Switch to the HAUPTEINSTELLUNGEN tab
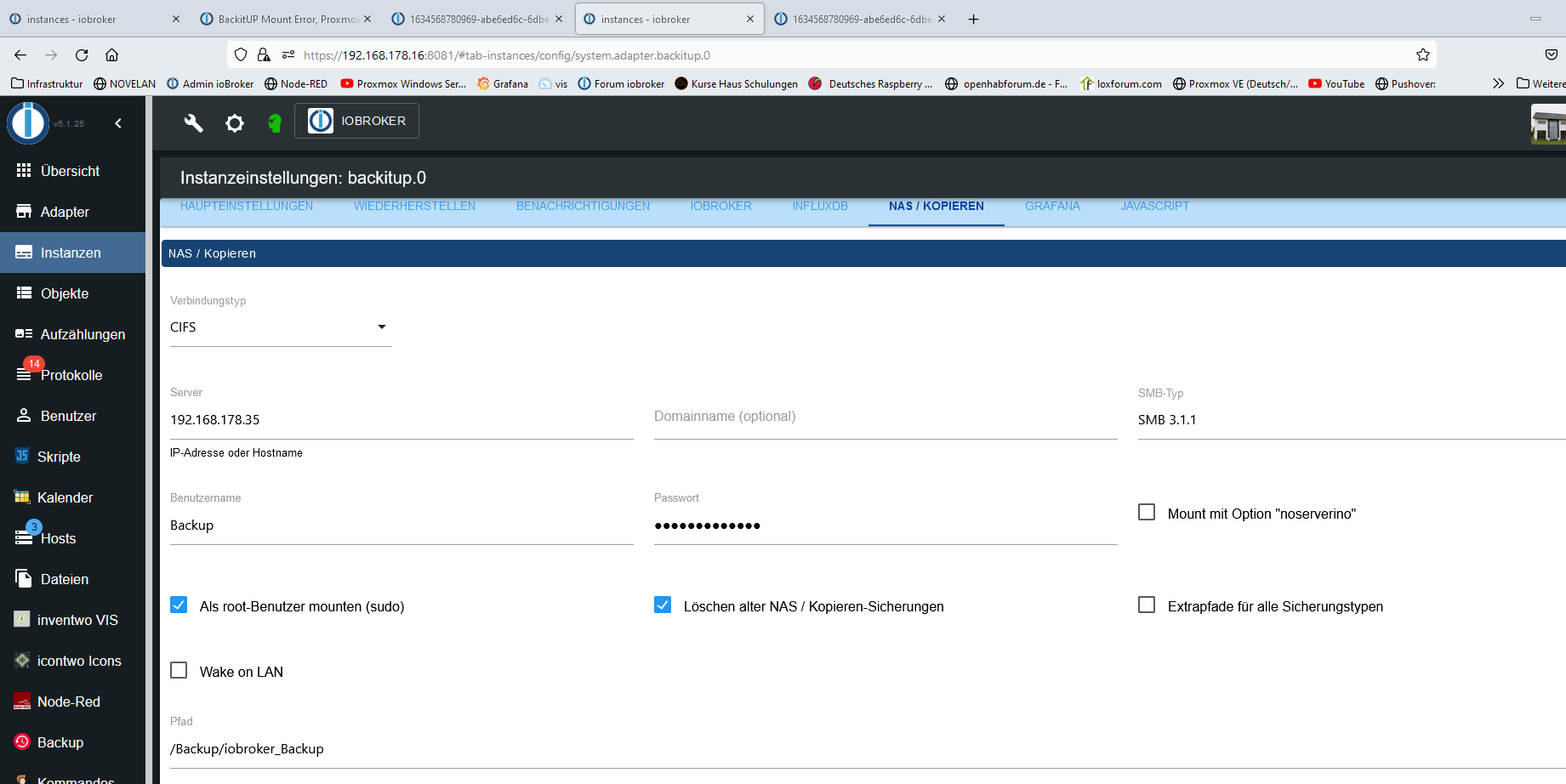This screenshot has width=1566, height=784. click(x=247, y=207)
